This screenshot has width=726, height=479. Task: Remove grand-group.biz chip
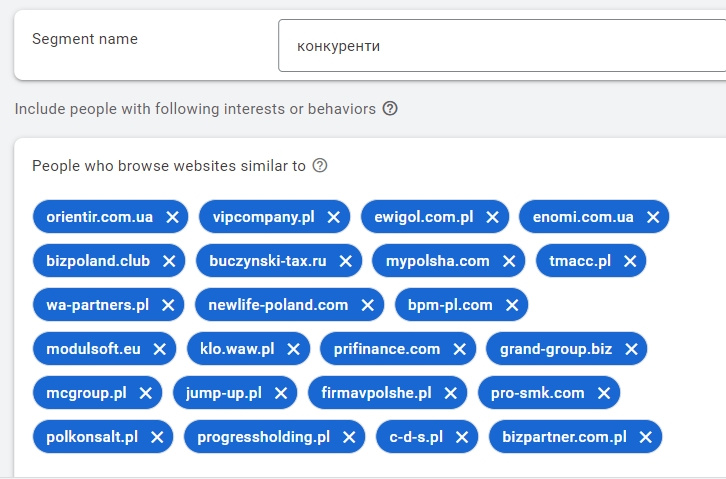coord(631,349)
